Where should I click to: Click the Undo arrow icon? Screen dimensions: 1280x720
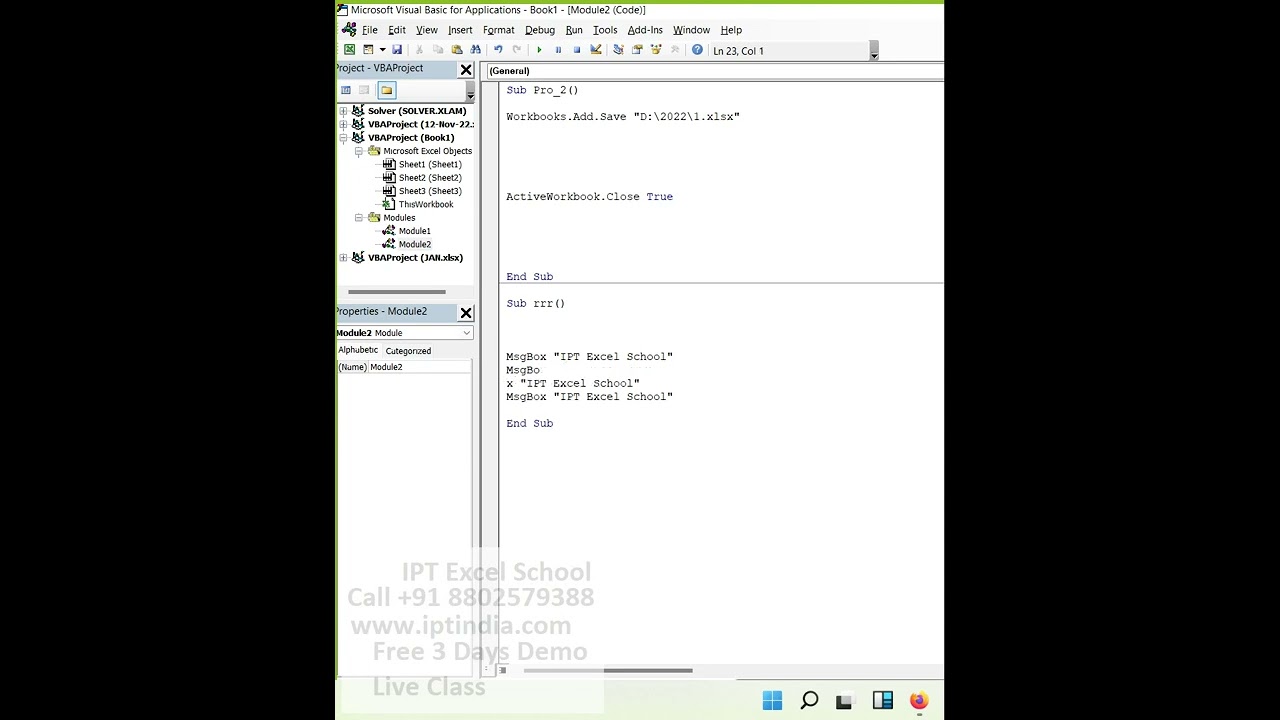(498, 50)
